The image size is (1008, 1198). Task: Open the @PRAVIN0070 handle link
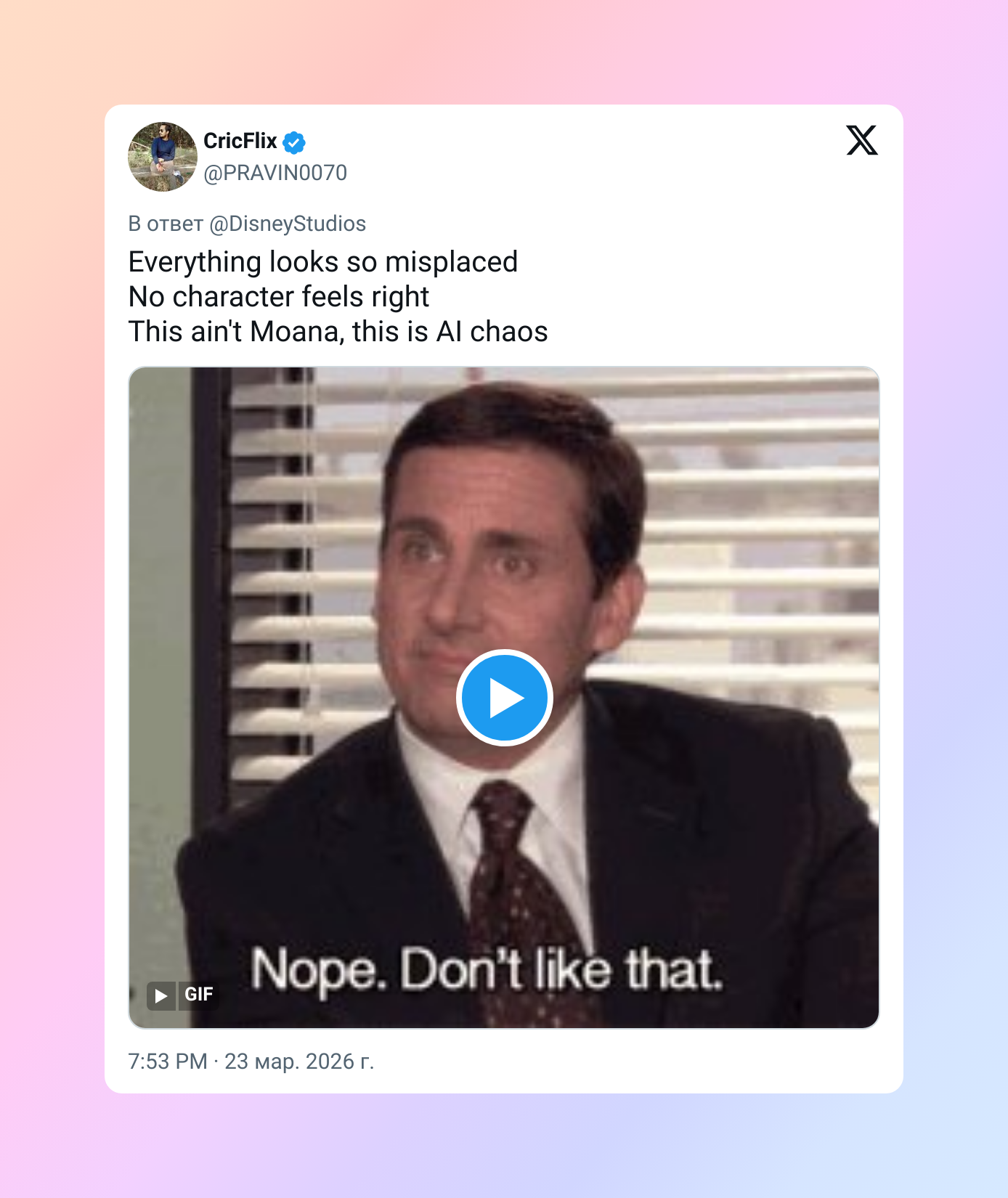tap(275, 173)
